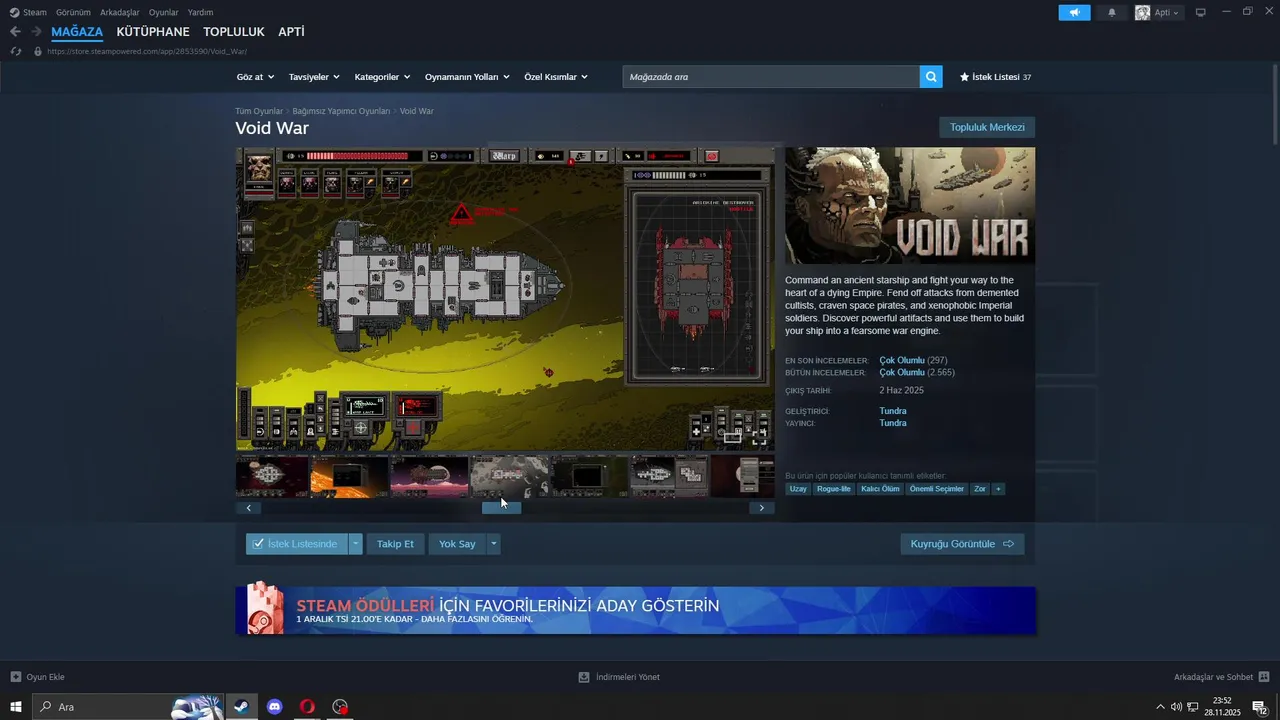Show next screenshot thumbnails with right arrow

[x=761, y=508]
